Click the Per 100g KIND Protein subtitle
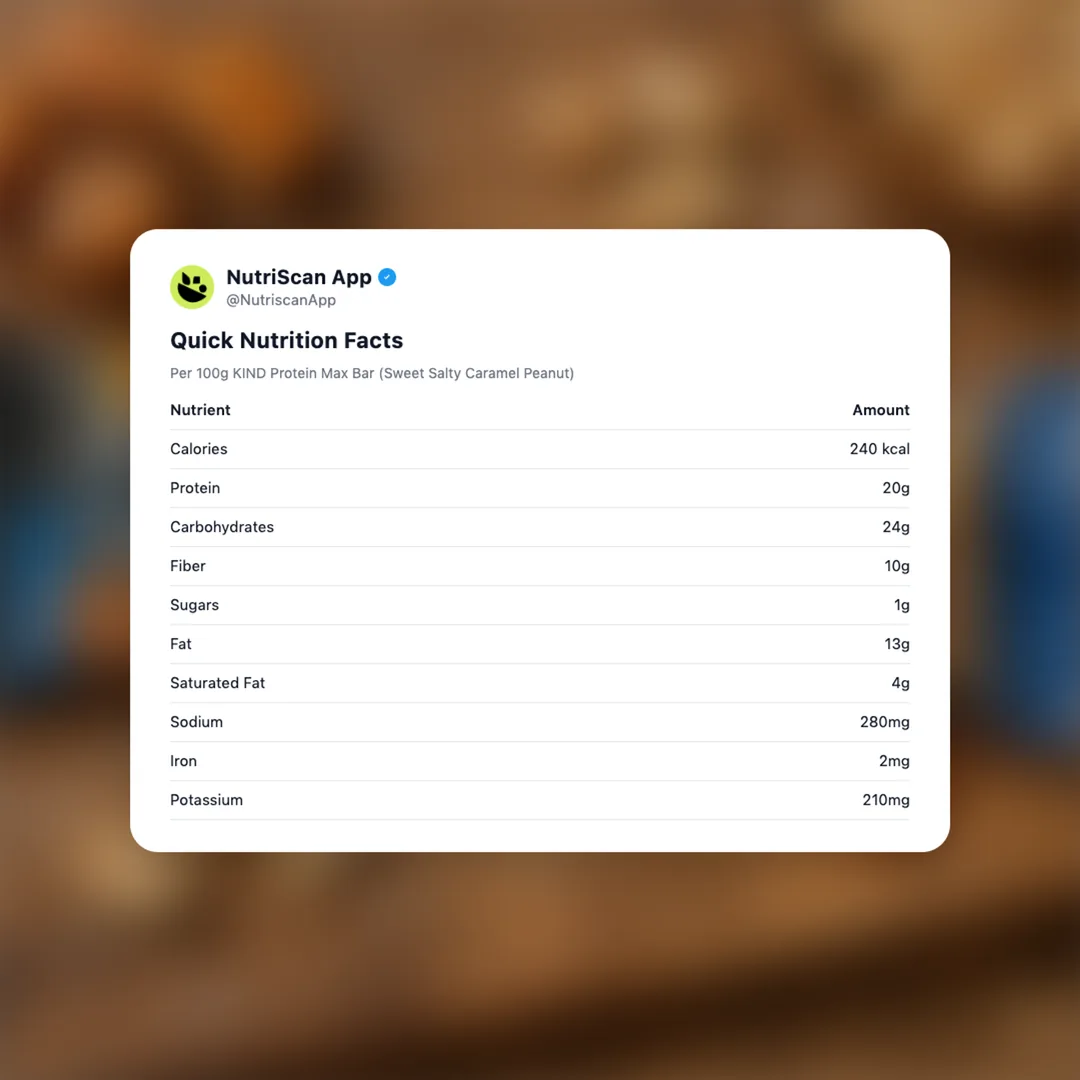This screenshot has width=1080, height=1080. (371, 373)
